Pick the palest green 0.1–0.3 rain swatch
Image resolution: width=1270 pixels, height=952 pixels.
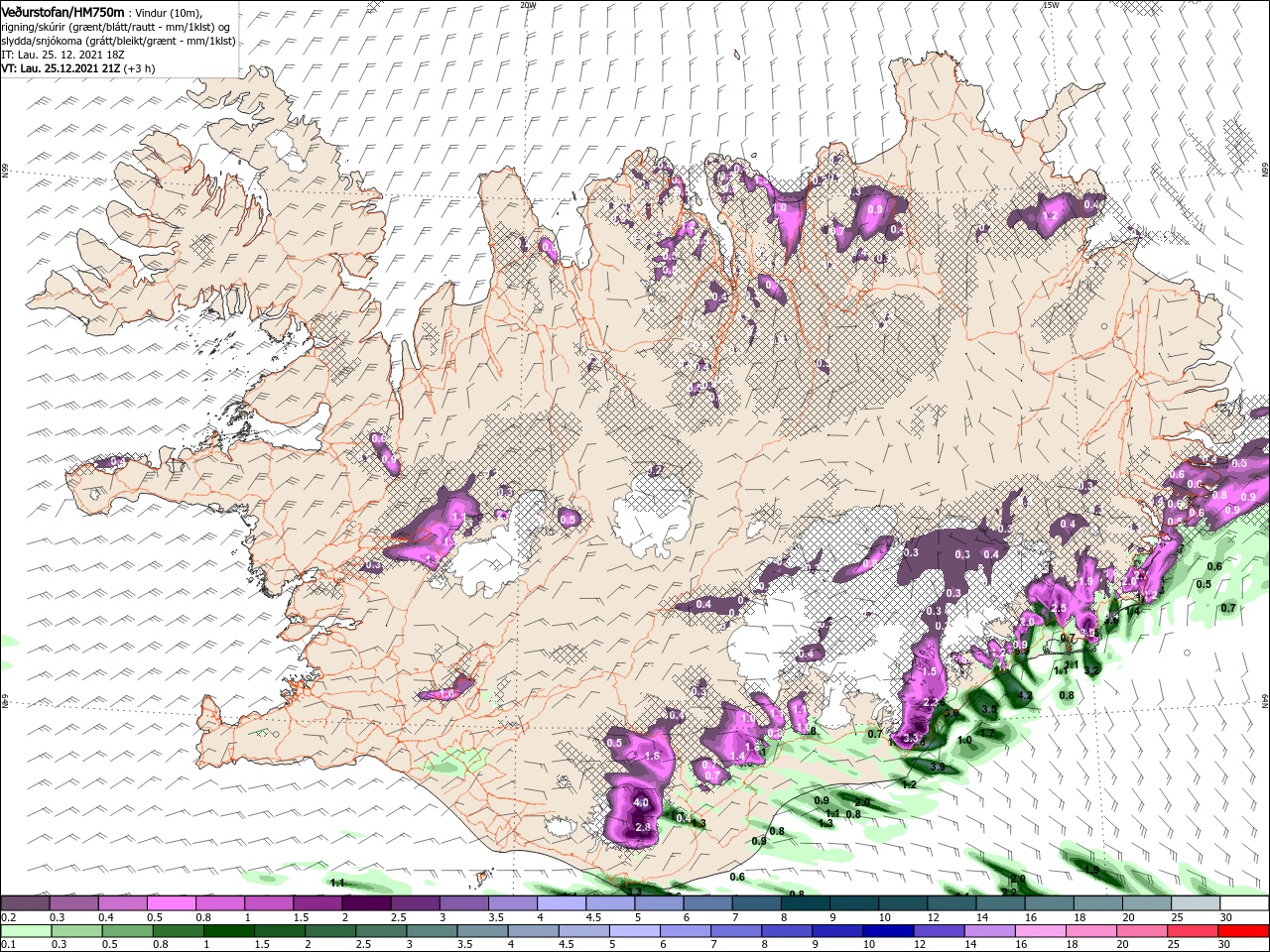[25, 931]
